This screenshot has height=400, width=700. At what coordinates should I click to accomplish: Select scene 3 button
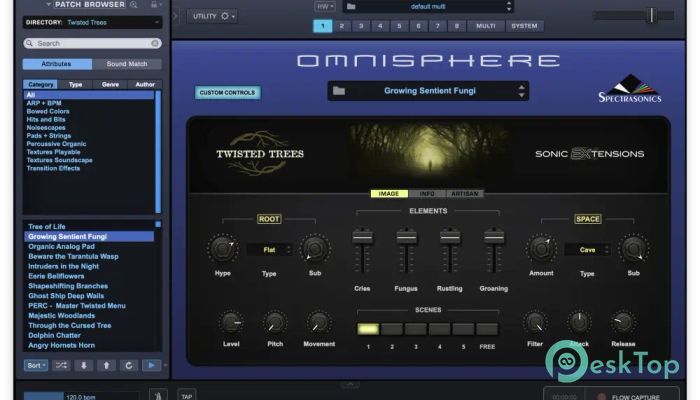[x=416, y=329]
